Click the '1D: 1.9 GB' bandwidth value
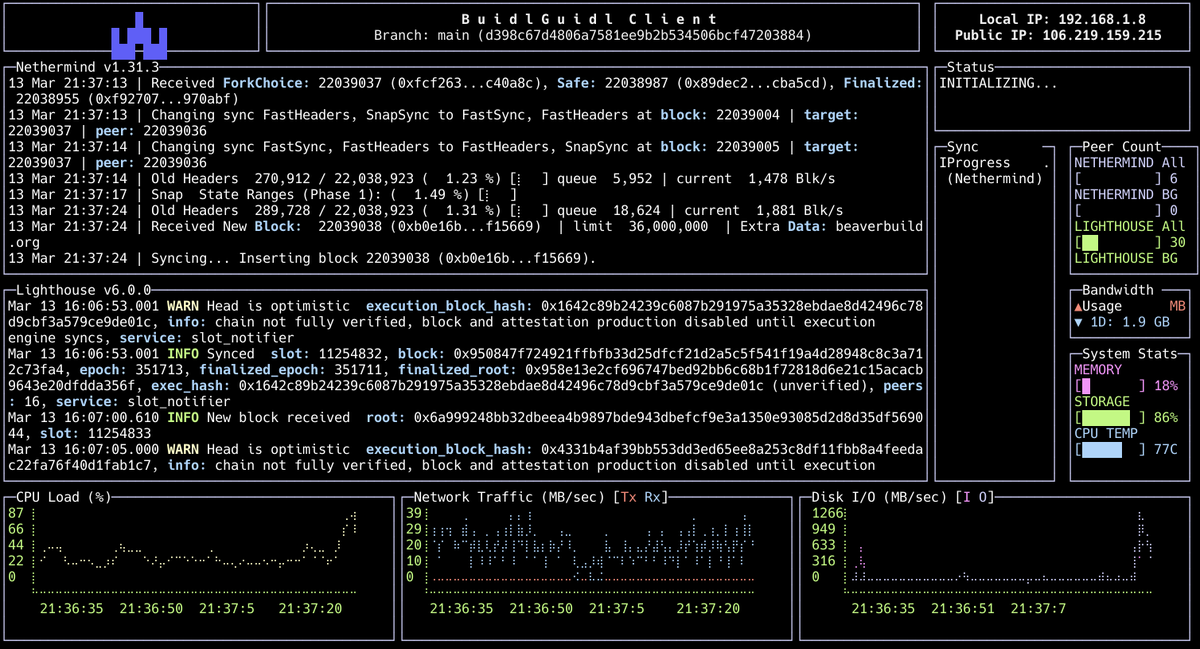 point(1130,322)
